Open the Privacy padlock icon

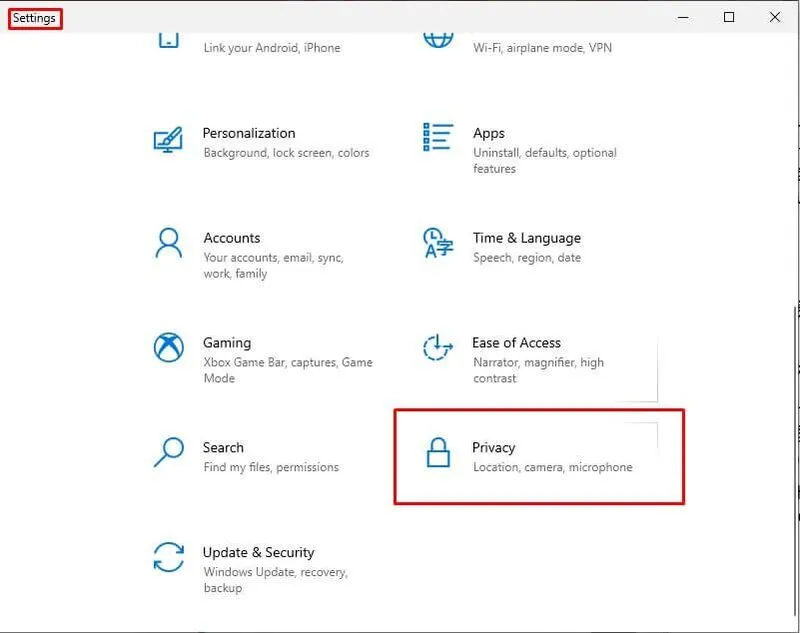click(x=438, y=452)
